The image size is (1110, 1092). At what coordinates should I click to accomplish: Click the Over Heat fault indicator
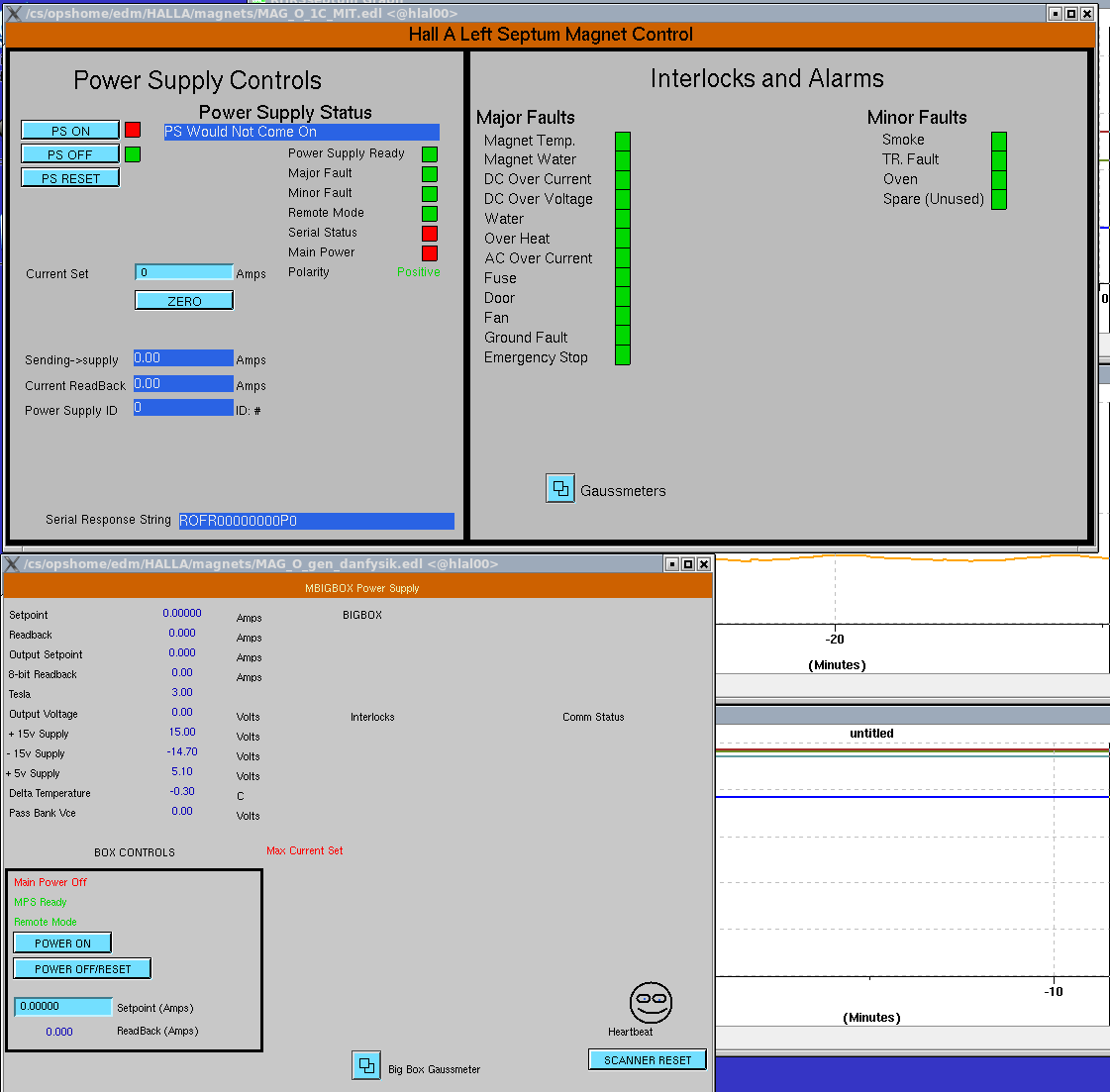tap(623, 239)
